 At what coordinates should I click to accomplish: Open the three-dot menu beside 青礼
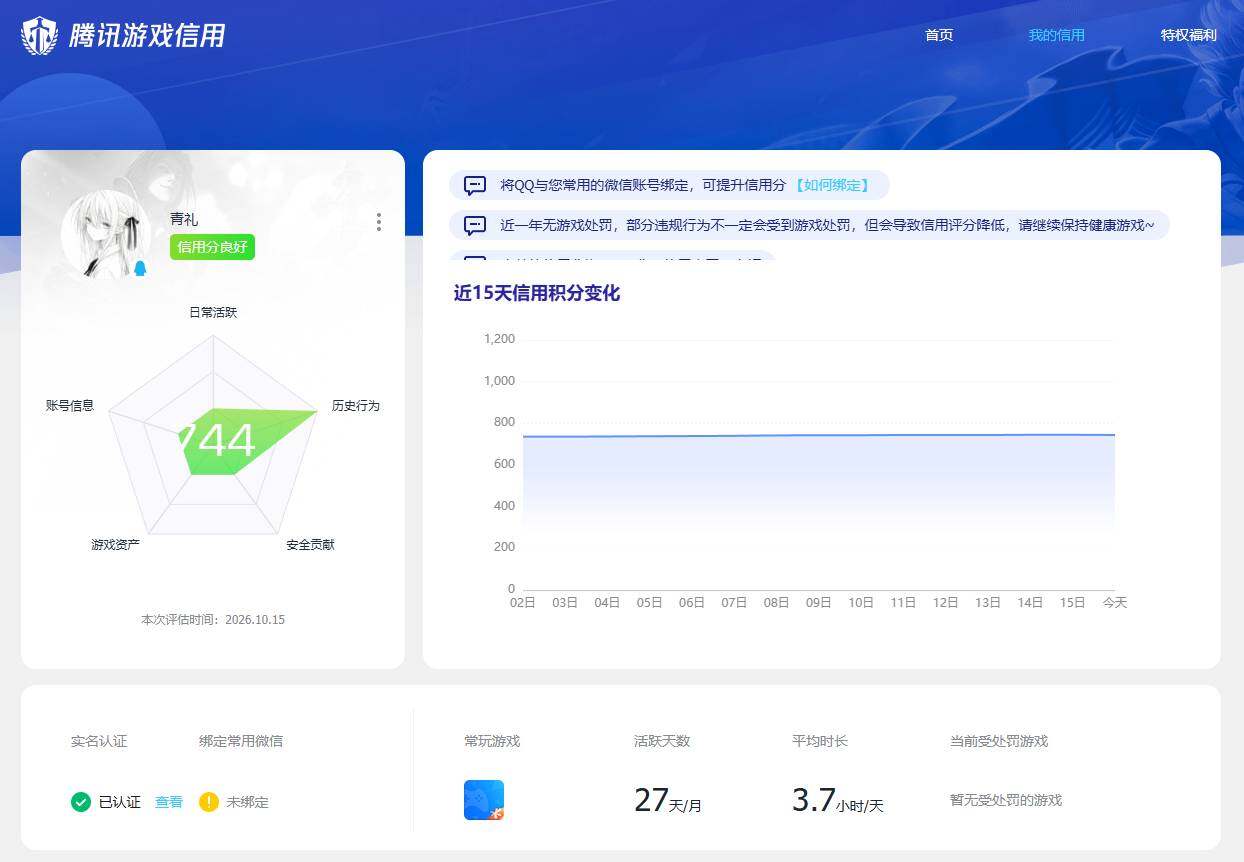pyautogui.click(x=378, y=222)
